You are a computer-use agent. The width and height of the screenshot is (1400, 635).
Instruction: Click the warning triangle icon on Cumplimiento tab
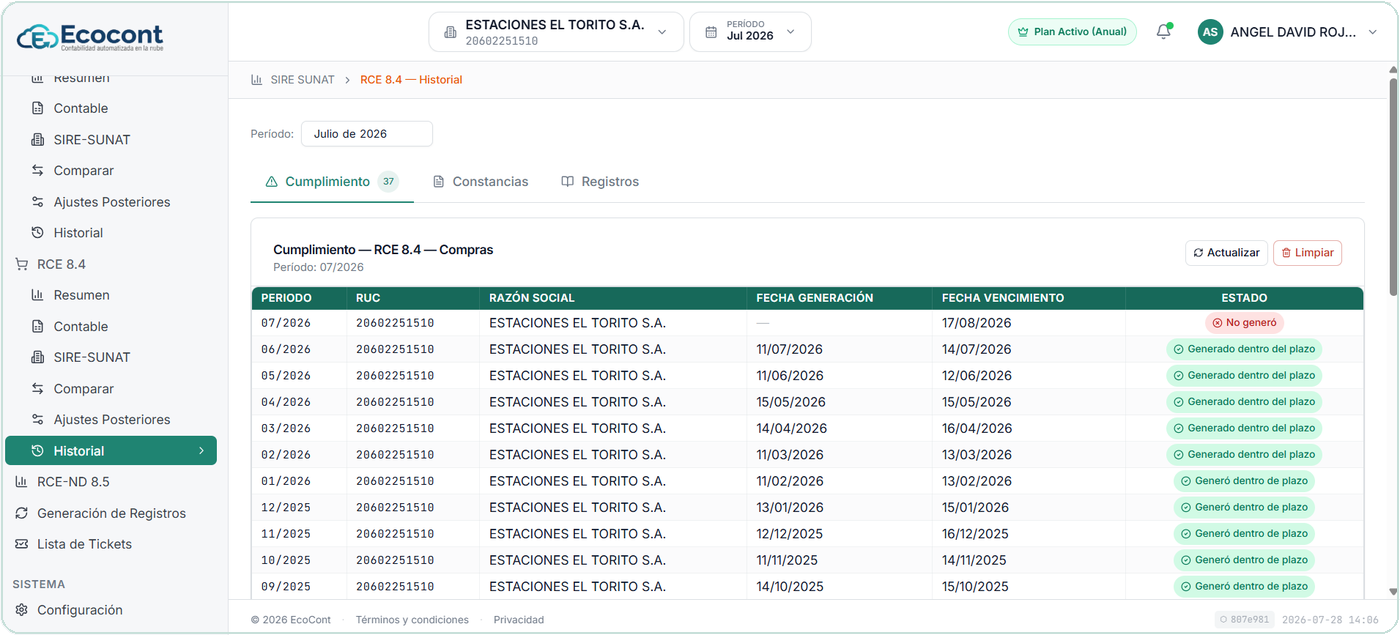(x=271, y=182)
